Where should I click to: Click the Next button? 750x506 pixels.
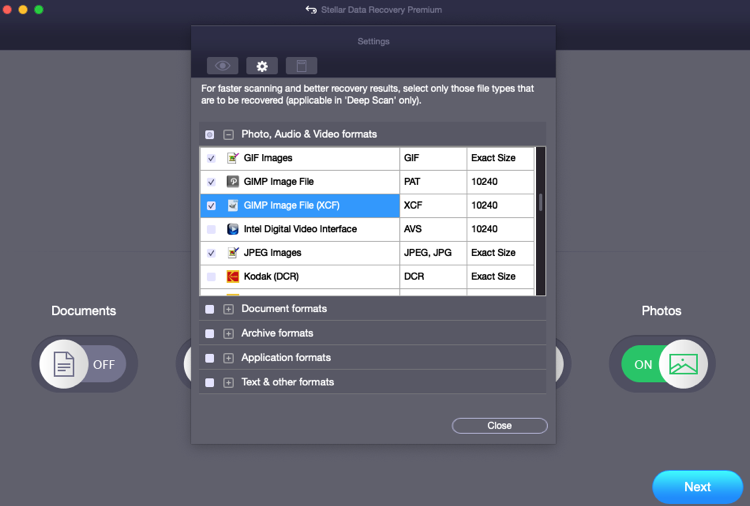coord(697,486)
